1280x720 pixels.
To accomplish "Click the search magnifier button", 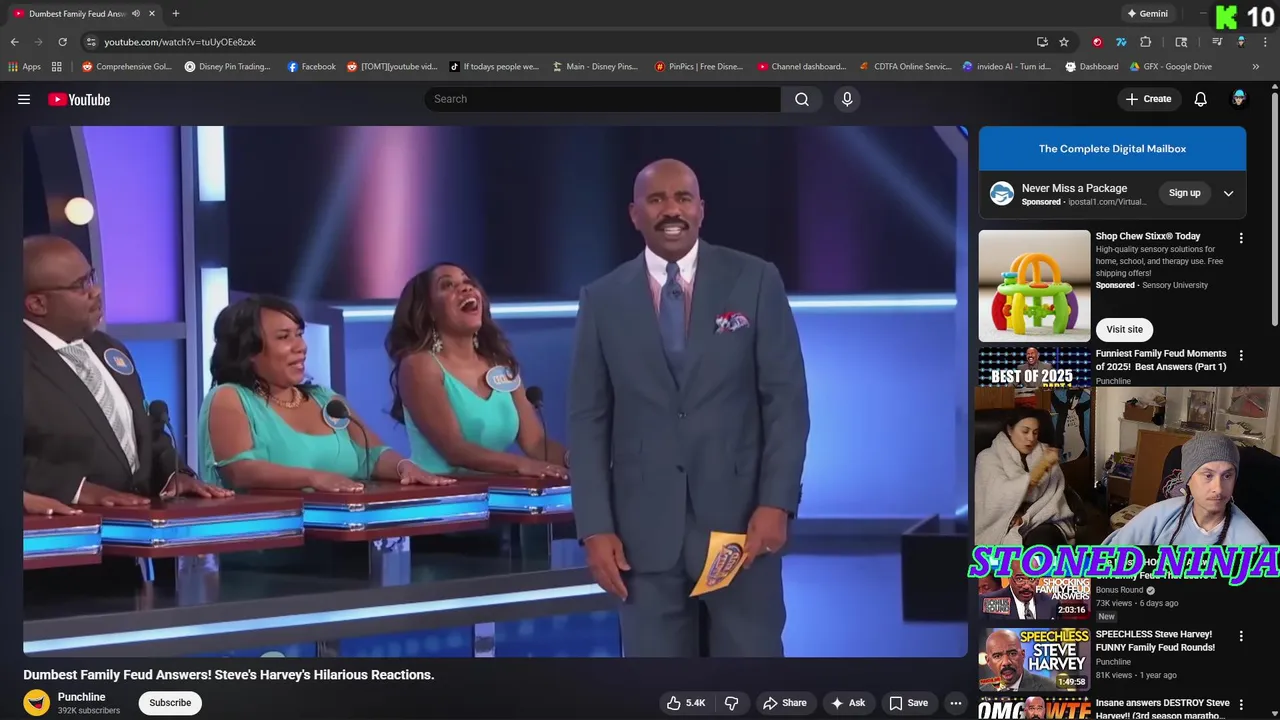I will point(802,99).
